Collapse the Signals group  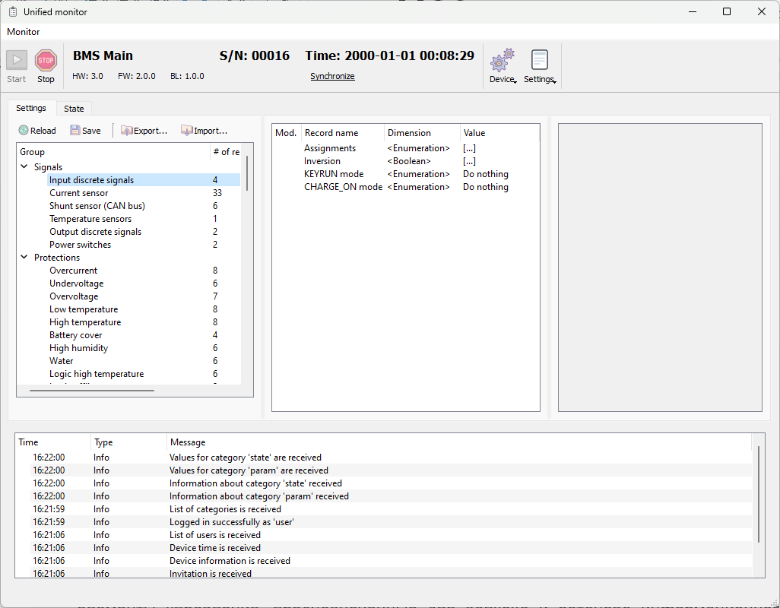point(24,167)
